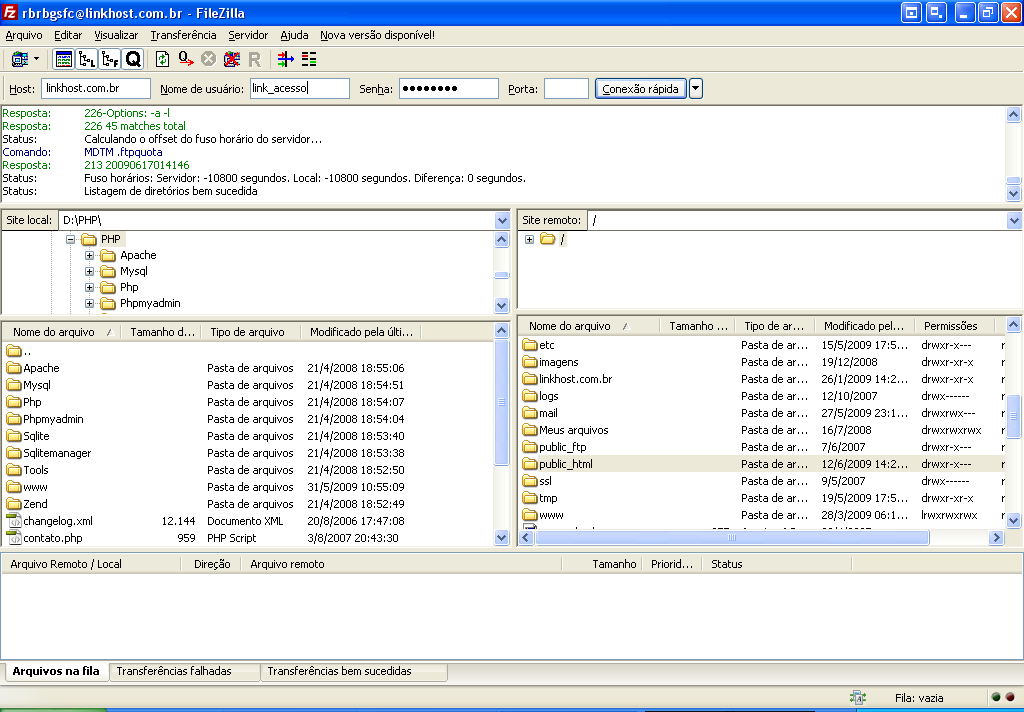Open the Editar menu
This screenshot has height=712, width=1024.
[x=68, y=35]
